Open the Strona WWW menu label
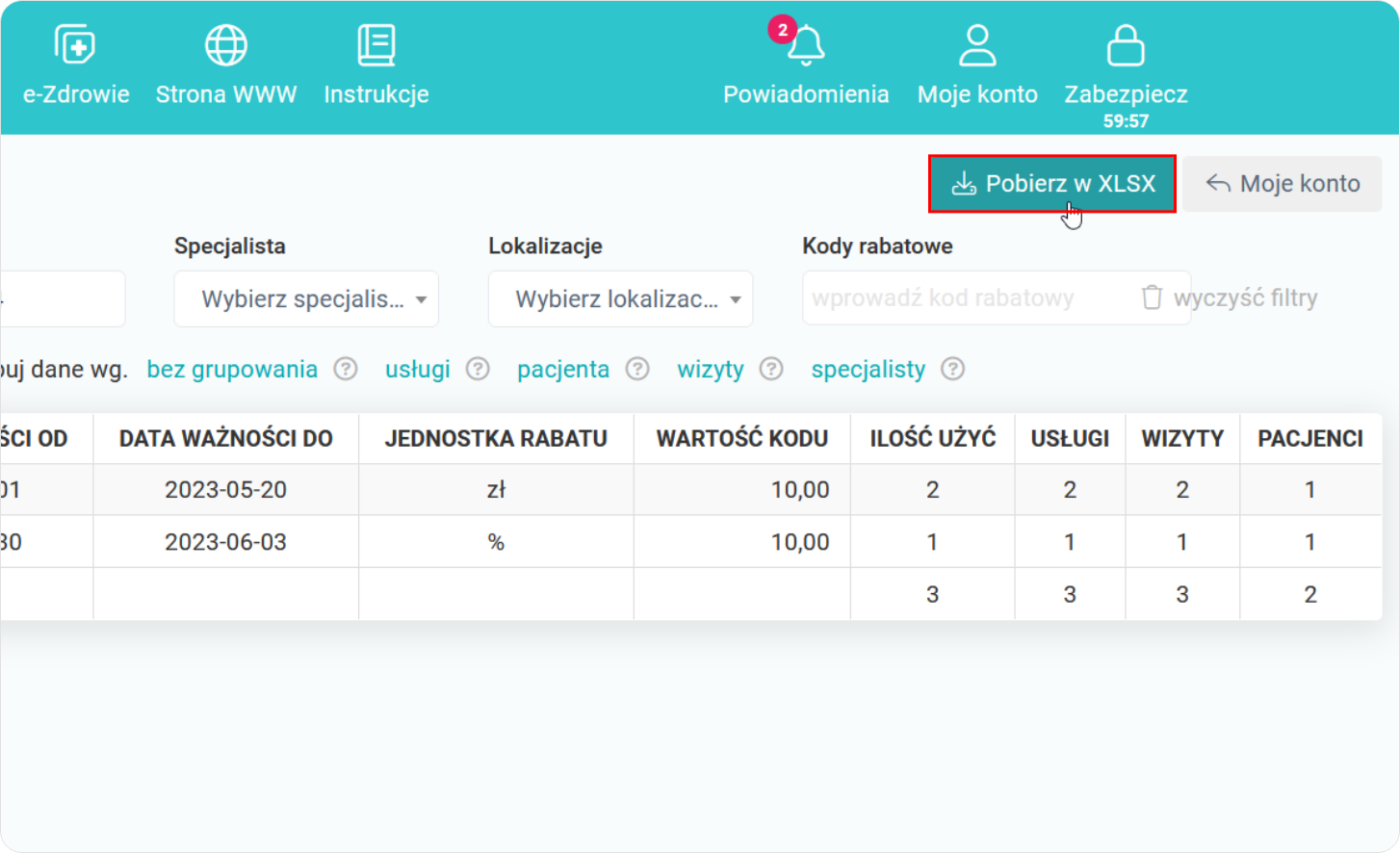1400x853 pixels. click(x=226, y=94)
